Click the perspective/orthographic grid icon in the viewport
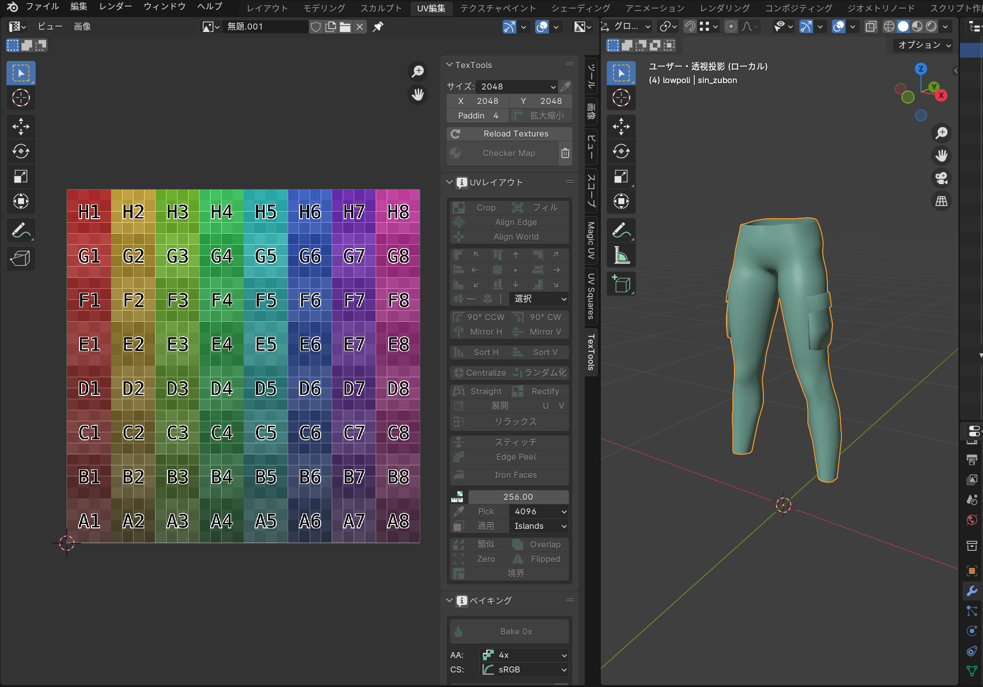 [941, 201]
